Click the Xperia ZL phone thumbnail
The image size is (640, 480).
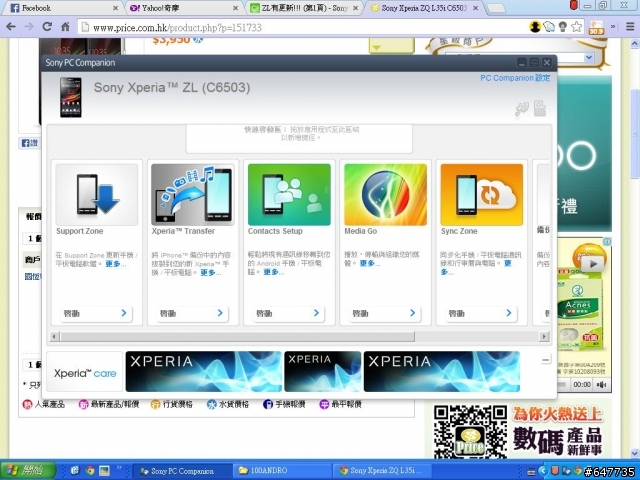[71, 98]
